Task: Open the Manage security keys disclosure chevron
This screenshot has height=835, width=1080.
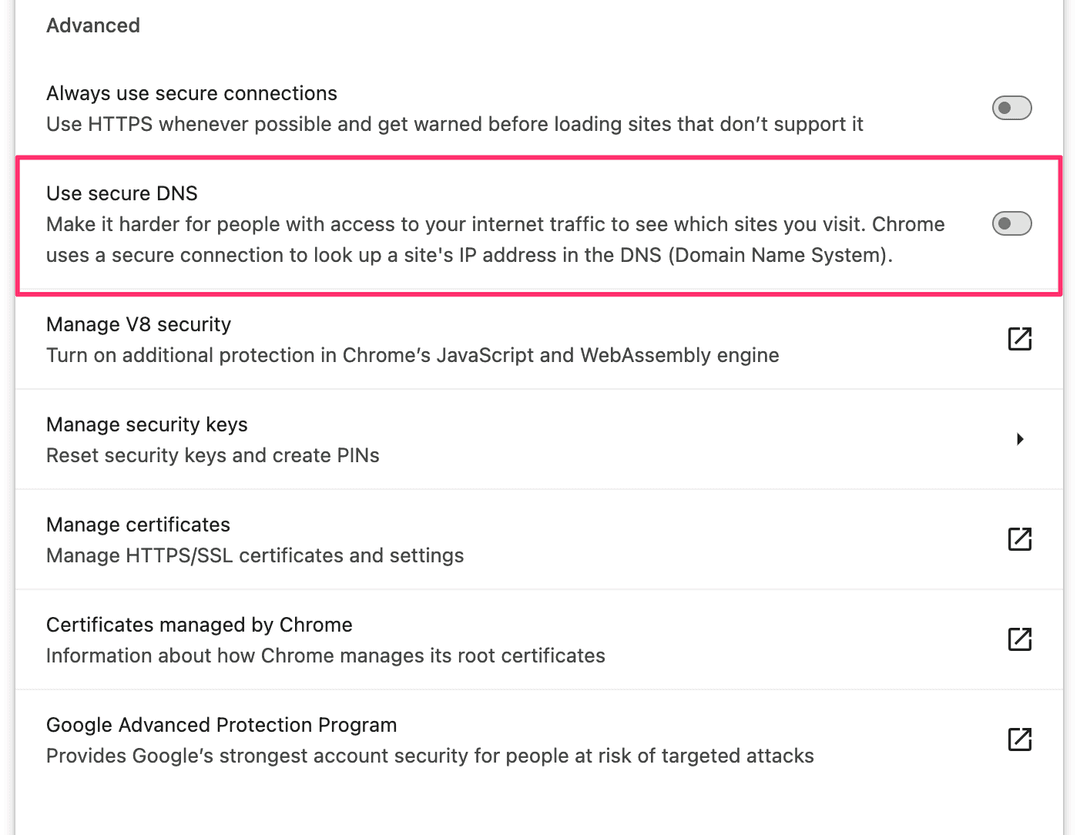Action: point(1020,439)
